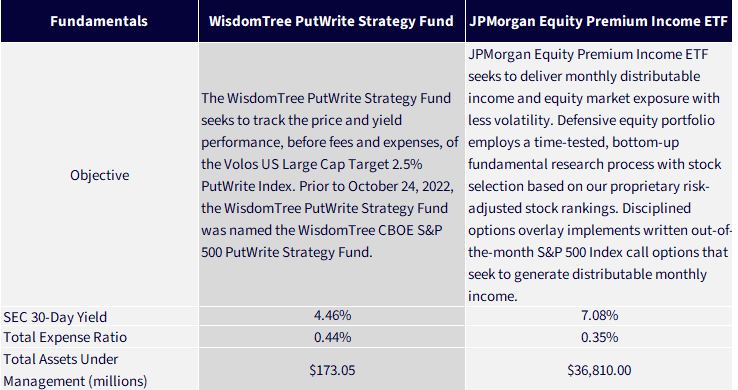Select the SEC 30-Day Yield row label
Viewport: 738px width, 390px height.
(x=55, y=317)
